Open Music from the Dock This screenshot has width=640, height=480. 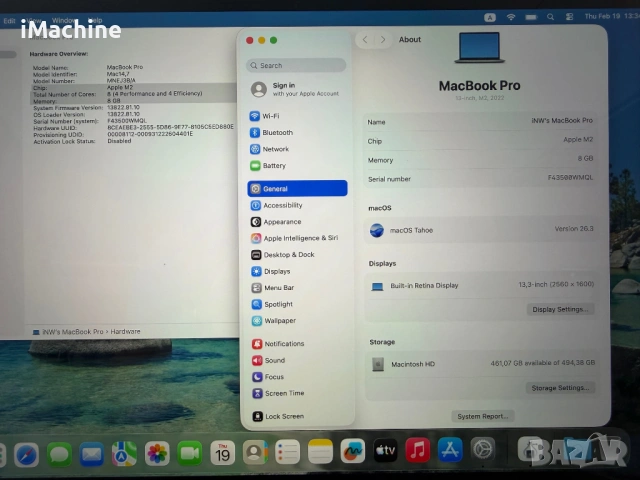click(x=418, y=450)
